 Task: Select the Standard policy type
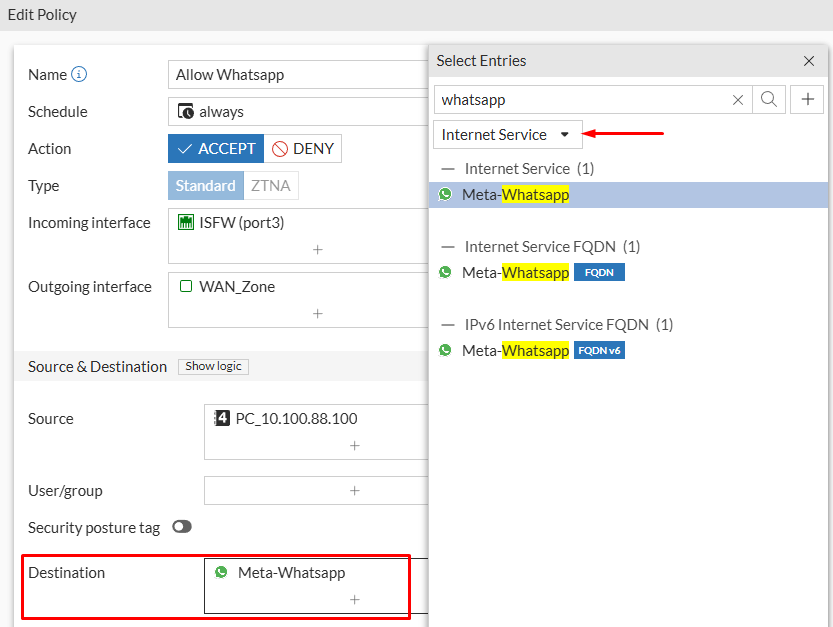[x=205, y=185]
